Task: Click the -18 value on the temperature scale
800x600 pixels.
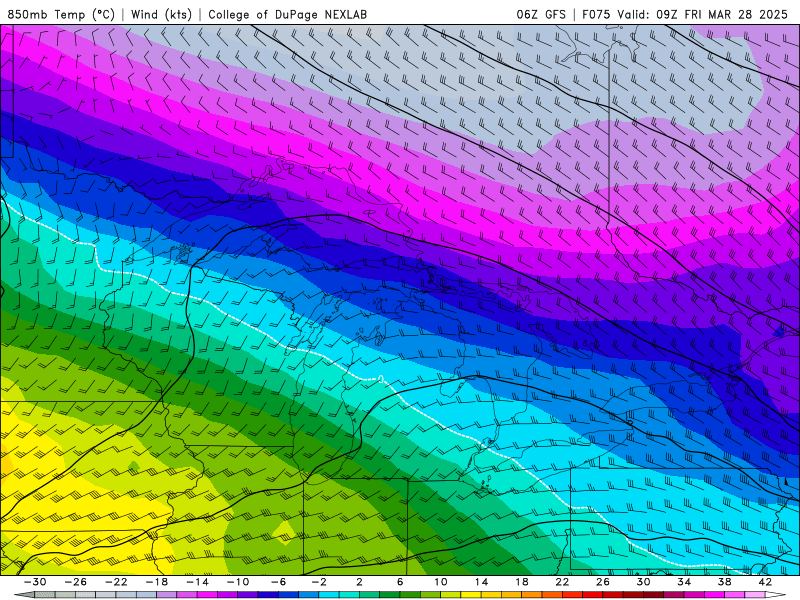Action: pos(157,582)
